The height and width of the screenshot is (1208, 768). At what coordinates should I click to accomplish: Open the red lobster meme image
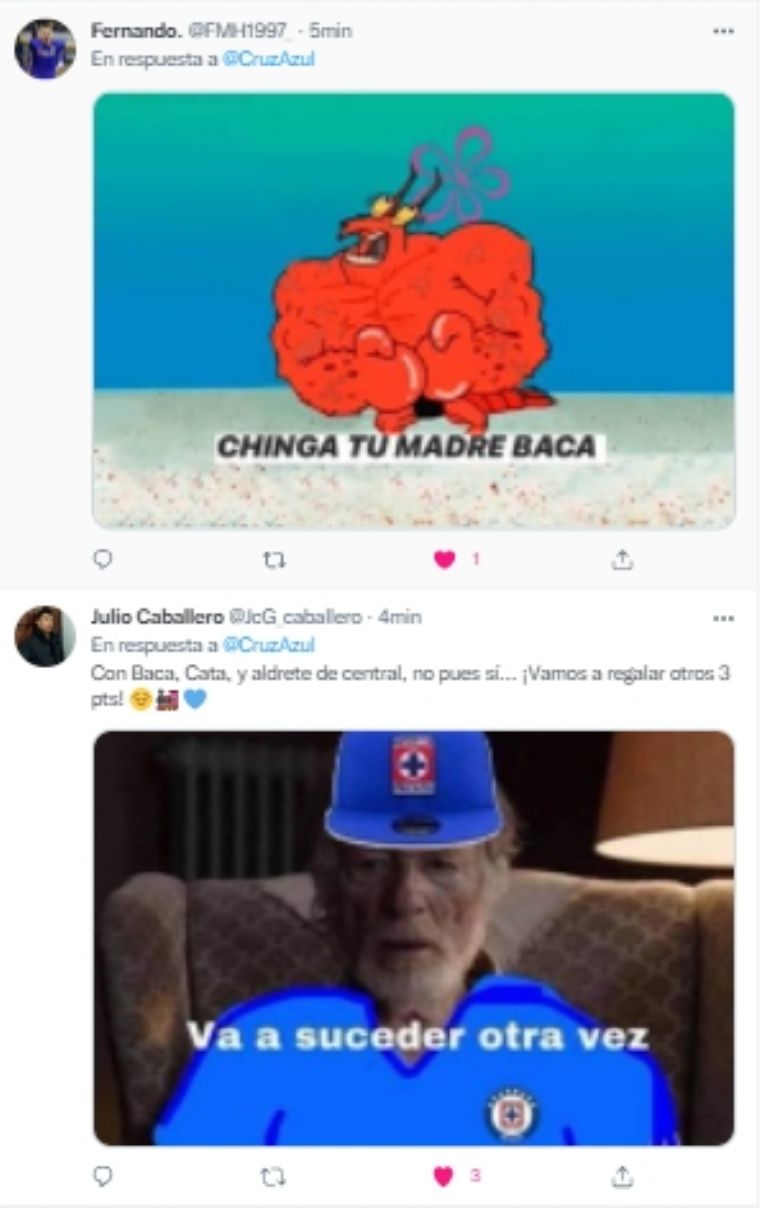pyautogui.click(x=414, y=310)
